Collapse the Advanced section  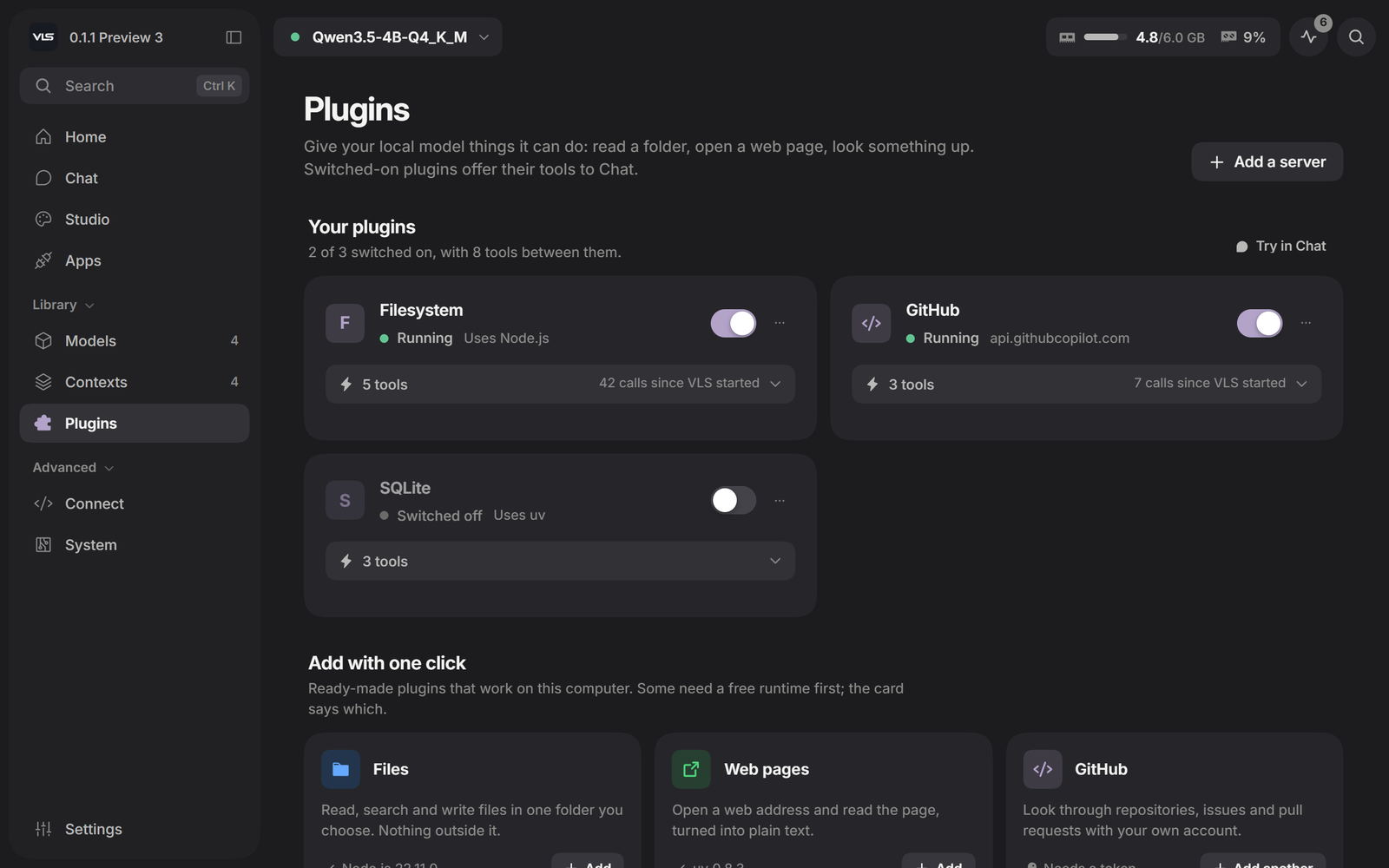pos(73,467)
